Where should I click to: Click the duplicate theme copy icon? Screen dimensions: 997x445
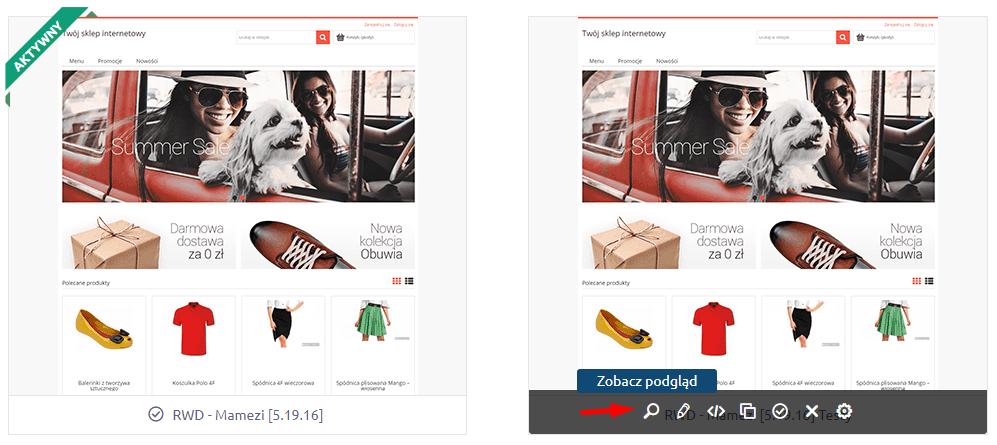point(748,411)
